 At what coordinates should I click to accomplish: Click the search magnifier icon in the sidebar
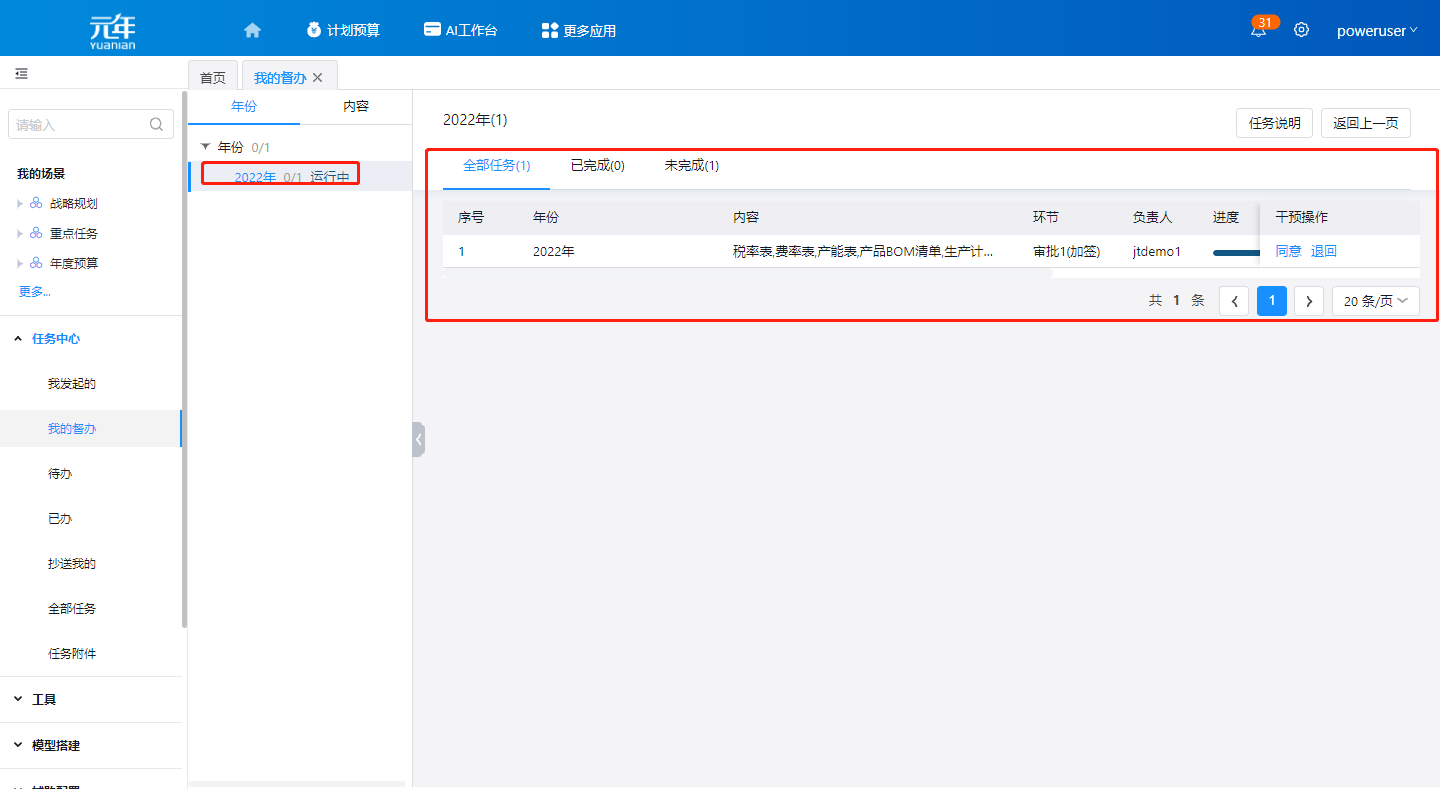156,125
